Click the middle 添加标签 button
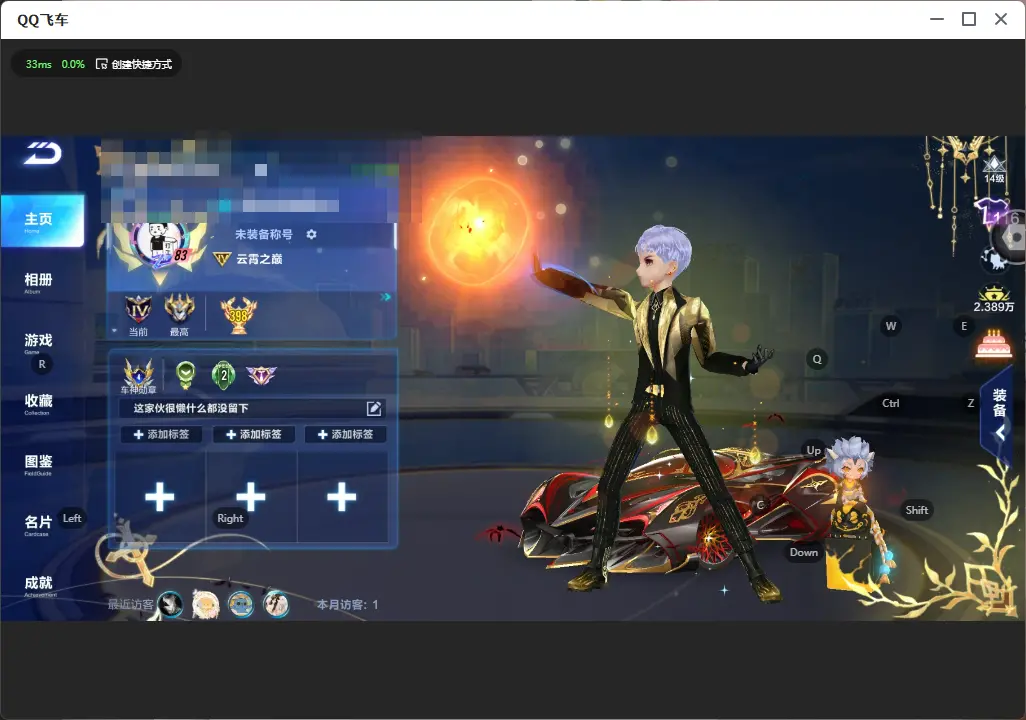 click(254, 435)
